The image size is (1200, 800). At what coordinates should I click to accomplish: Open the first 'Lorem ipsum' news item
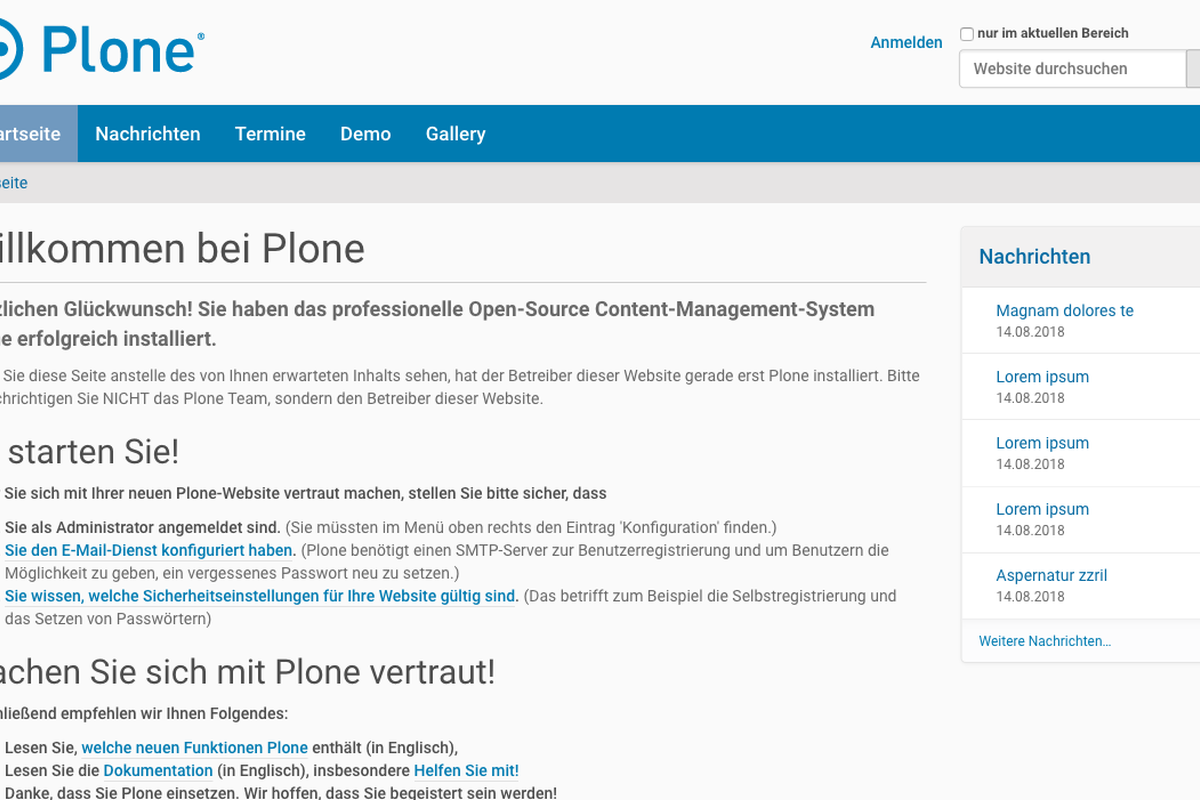[x=1042, y=377]
